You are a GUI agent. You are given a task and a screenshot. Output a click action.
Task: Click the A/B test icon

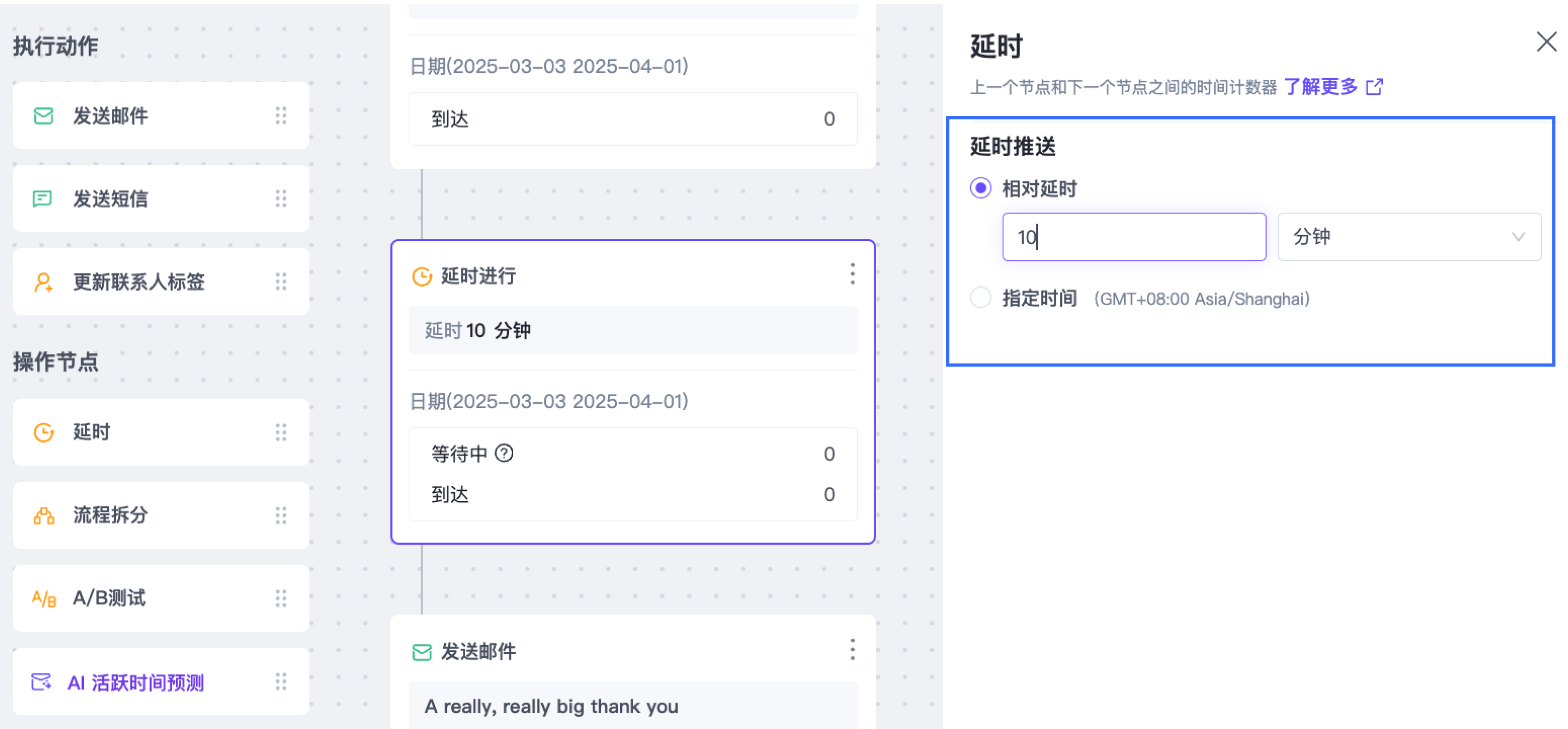pos(44,599)
